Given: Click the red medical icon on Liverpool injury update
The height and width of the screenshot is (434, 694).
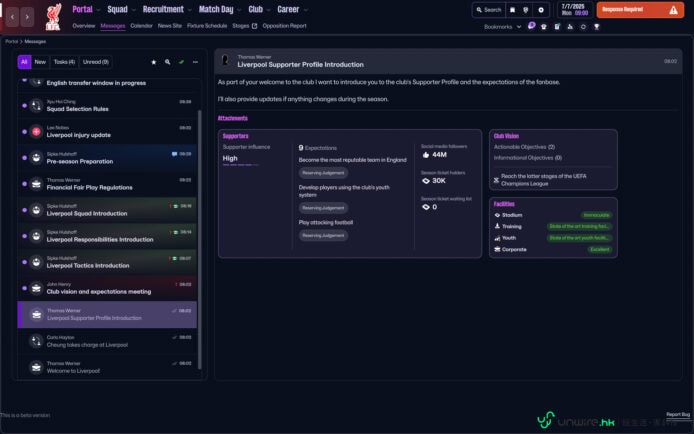Looking at the screenshot, I should tap(36, 131).
